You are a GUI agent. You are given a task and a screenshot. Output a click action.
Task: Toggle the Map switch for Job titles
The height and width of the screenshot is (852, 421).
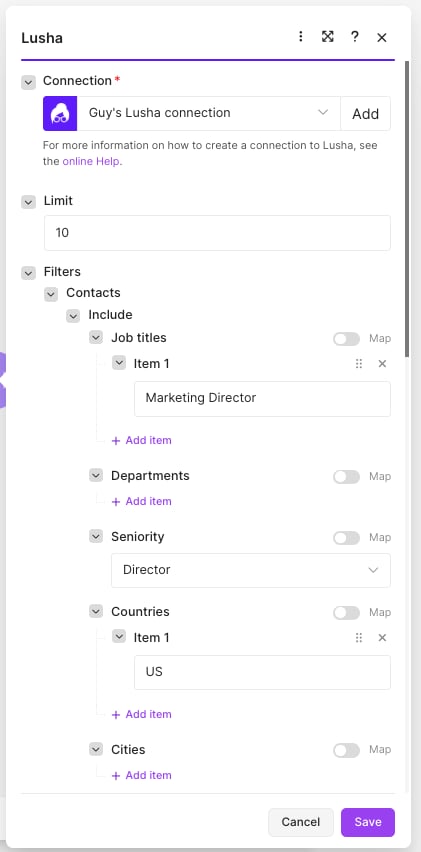click(347, 339)
